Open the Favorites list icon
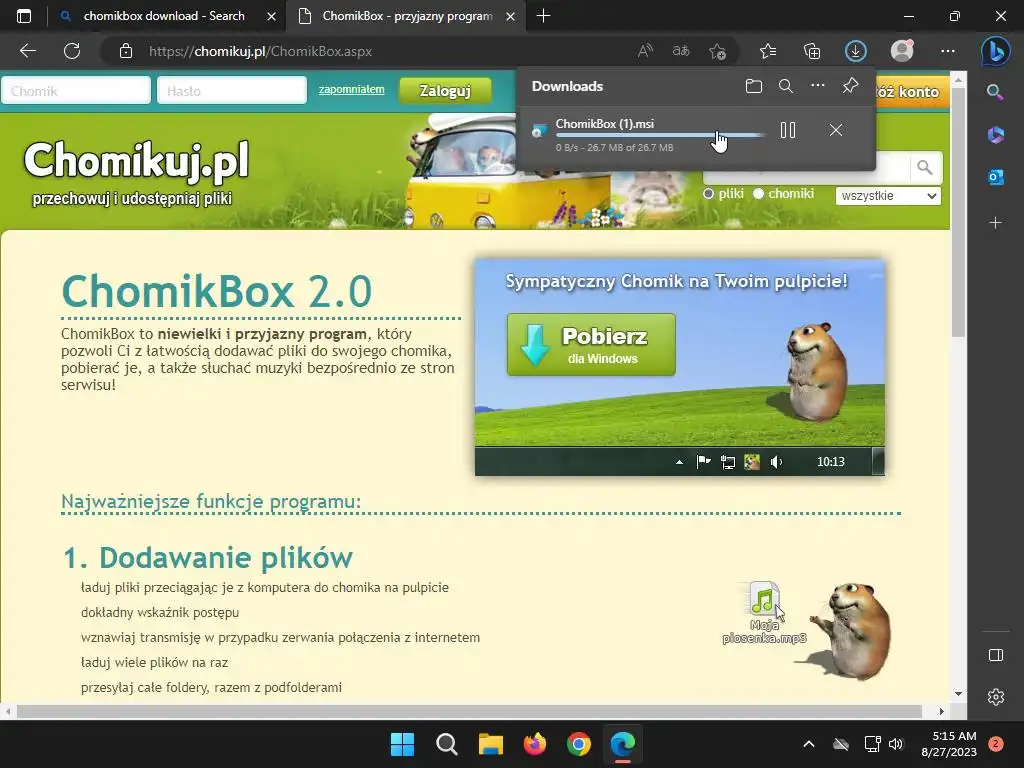The width and height of the screenshot is (1024, 768). [x=768, y=51]
